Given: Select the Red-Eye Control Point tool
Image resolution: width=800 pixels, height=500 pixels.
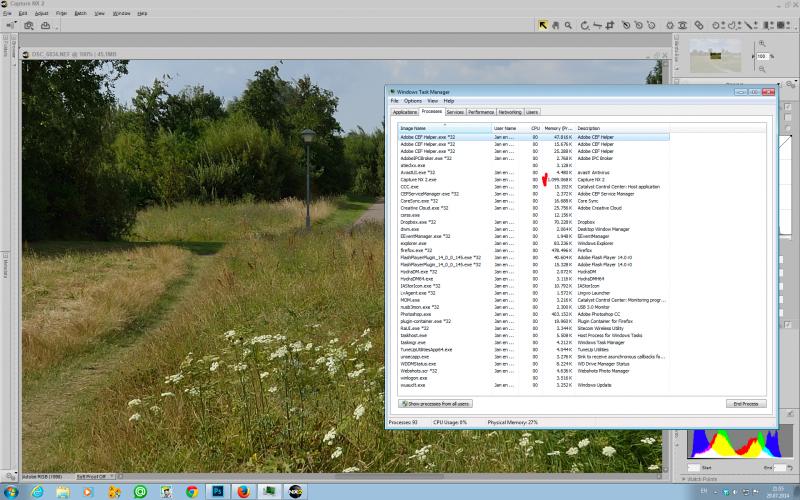Looking at the screenshot, I should (682, 25).
